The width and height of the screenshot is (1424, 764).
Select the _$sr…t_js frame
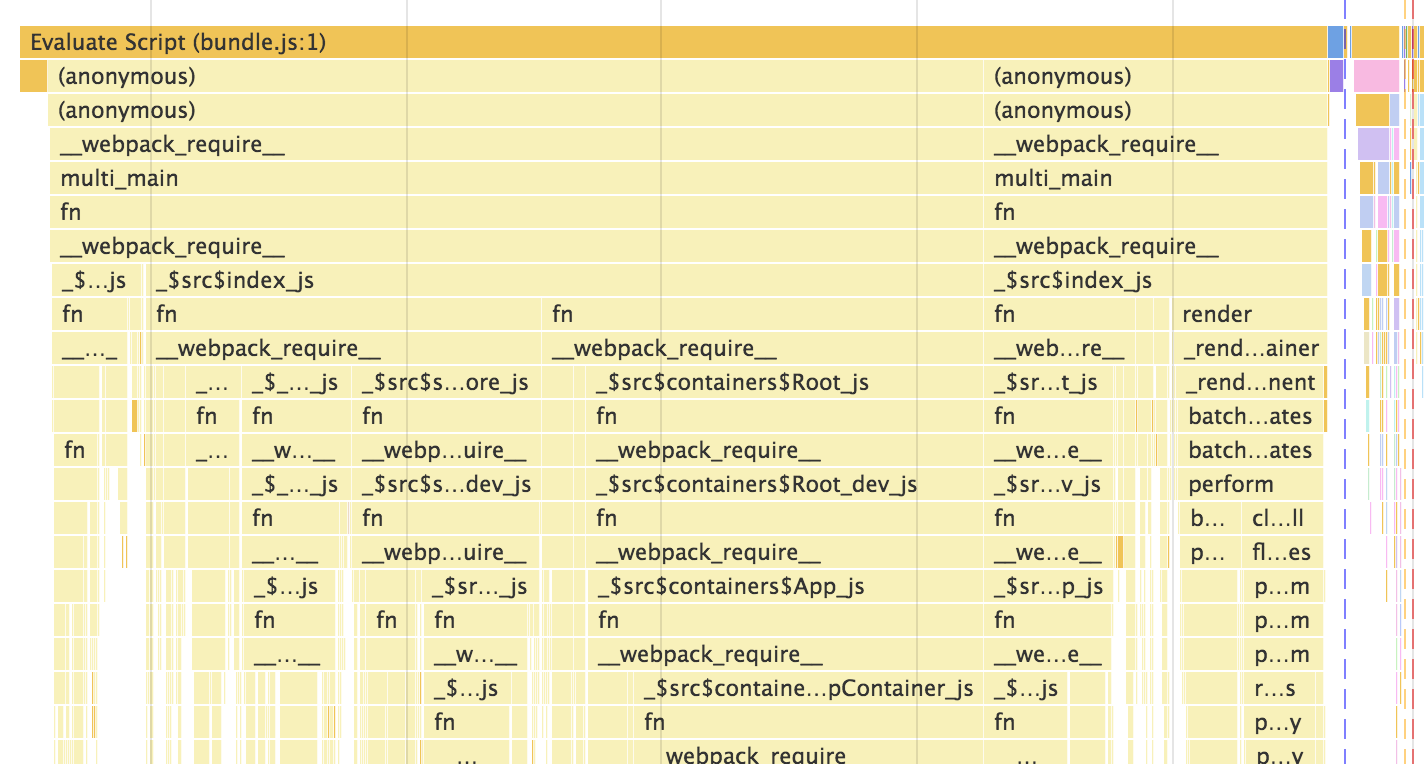[x=1049, y=383]
